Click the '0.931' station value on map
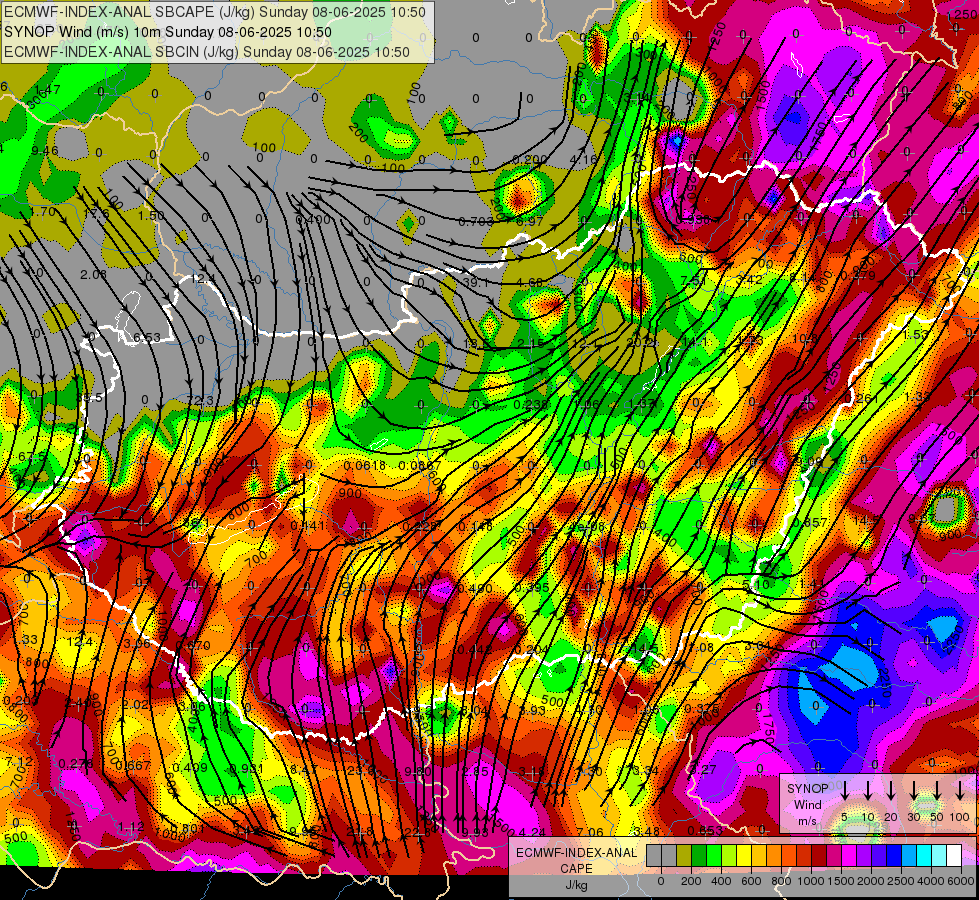 click(x=247, y=768)
